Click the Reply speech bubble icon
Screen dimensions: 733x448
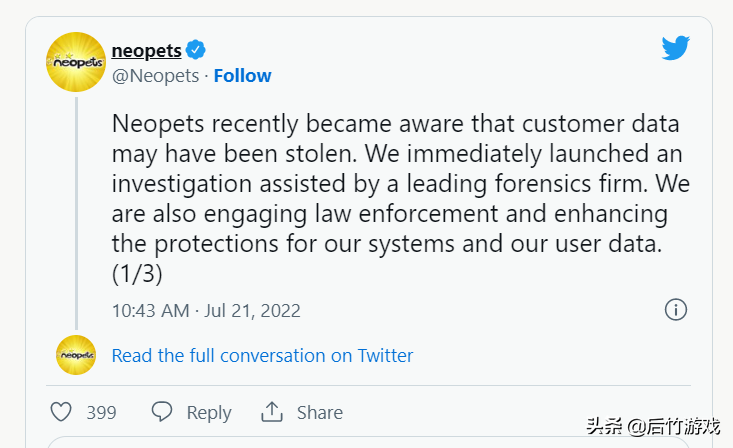(x=162, y=412)
